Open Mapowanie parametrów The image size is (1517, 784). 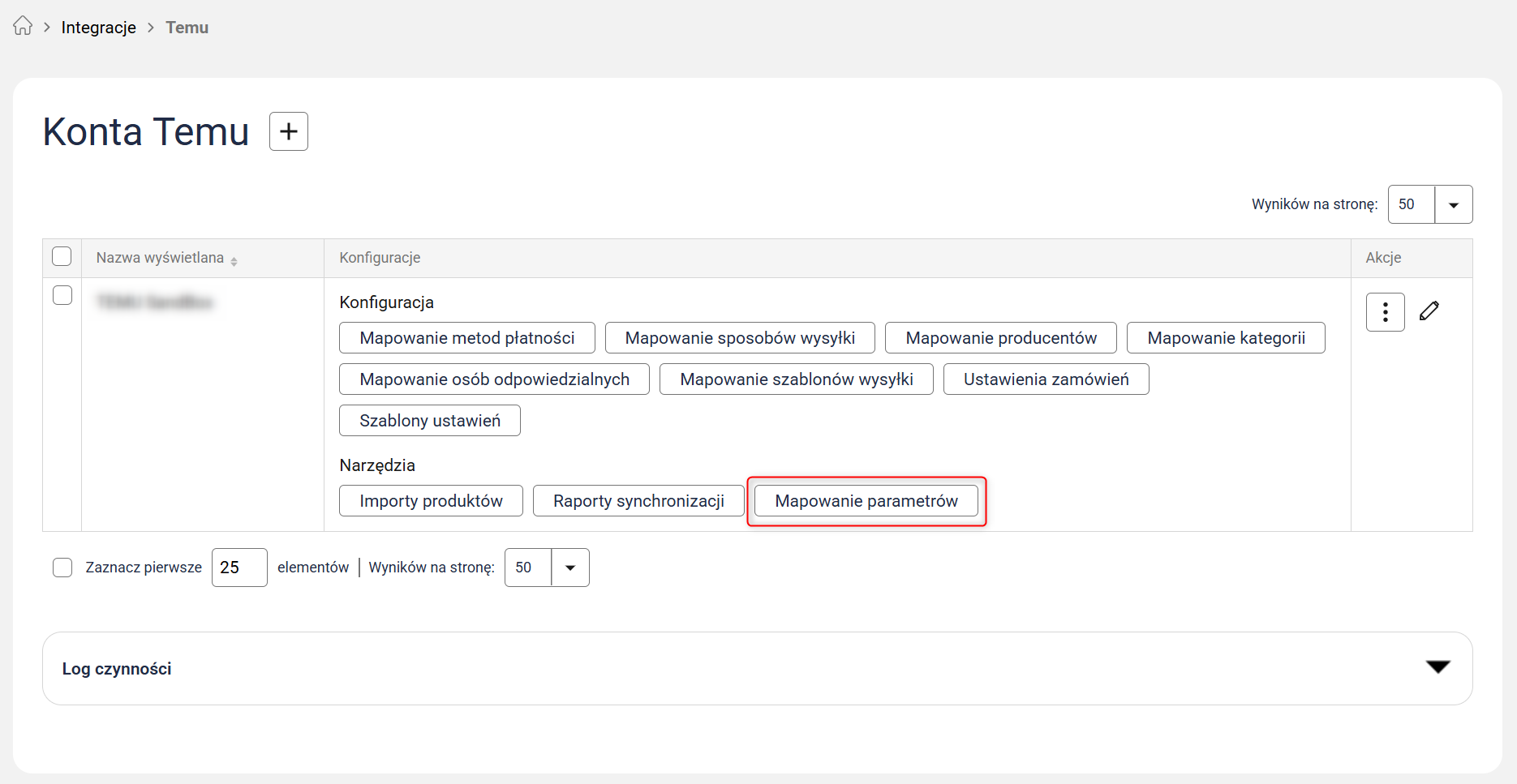click(x=866, y=501)
